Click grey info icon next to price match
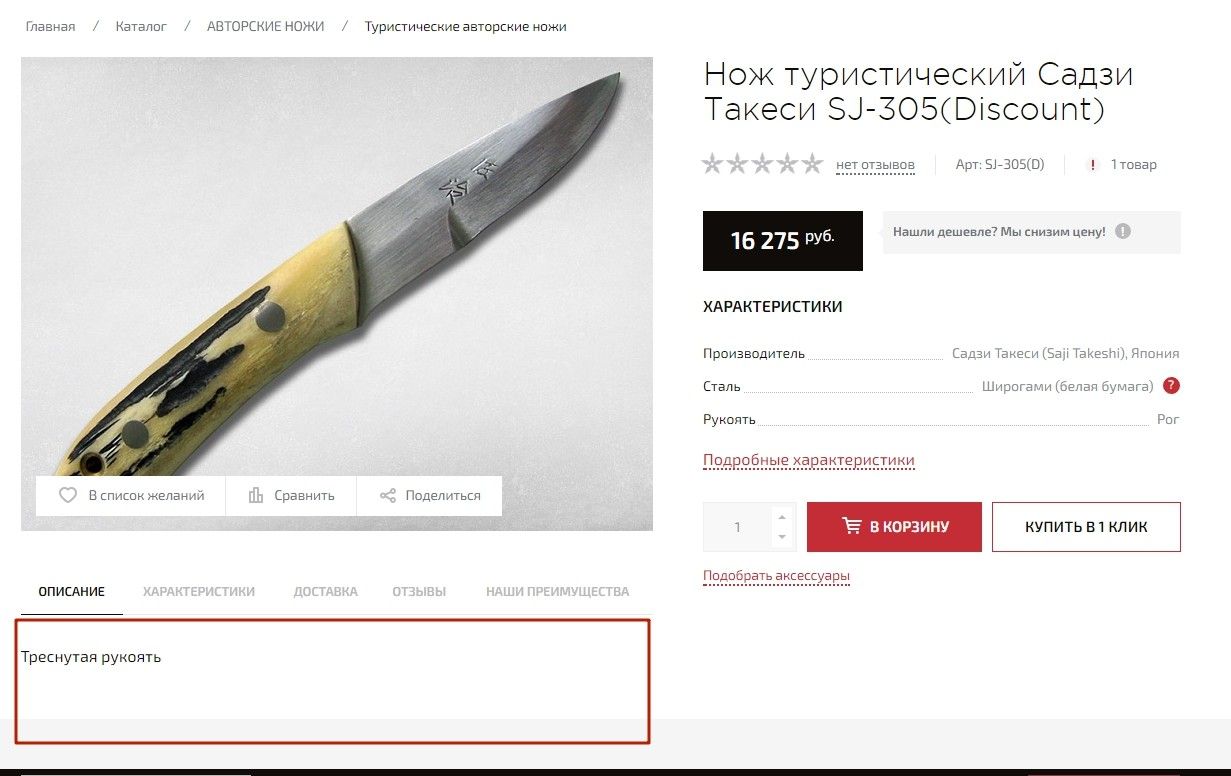 point(1123,231)
